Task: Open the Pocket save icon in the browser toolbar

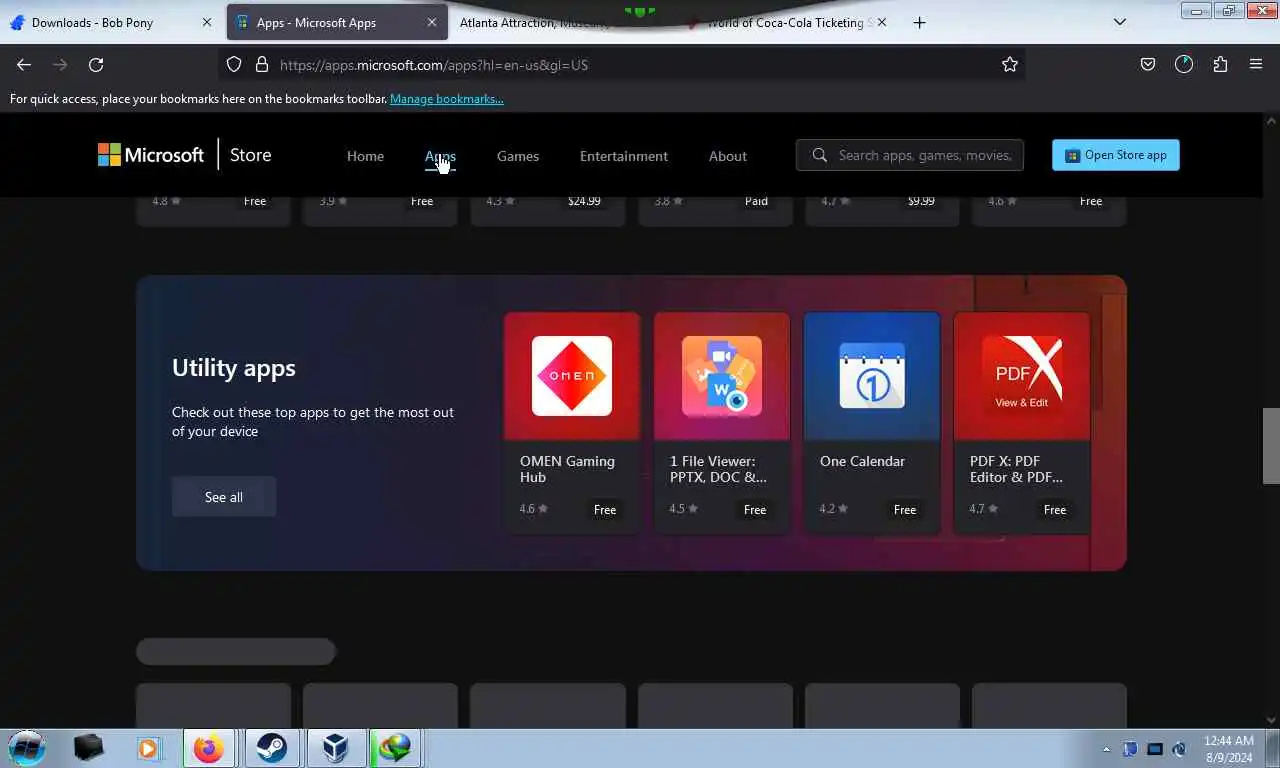Action: coord(1148,64)
